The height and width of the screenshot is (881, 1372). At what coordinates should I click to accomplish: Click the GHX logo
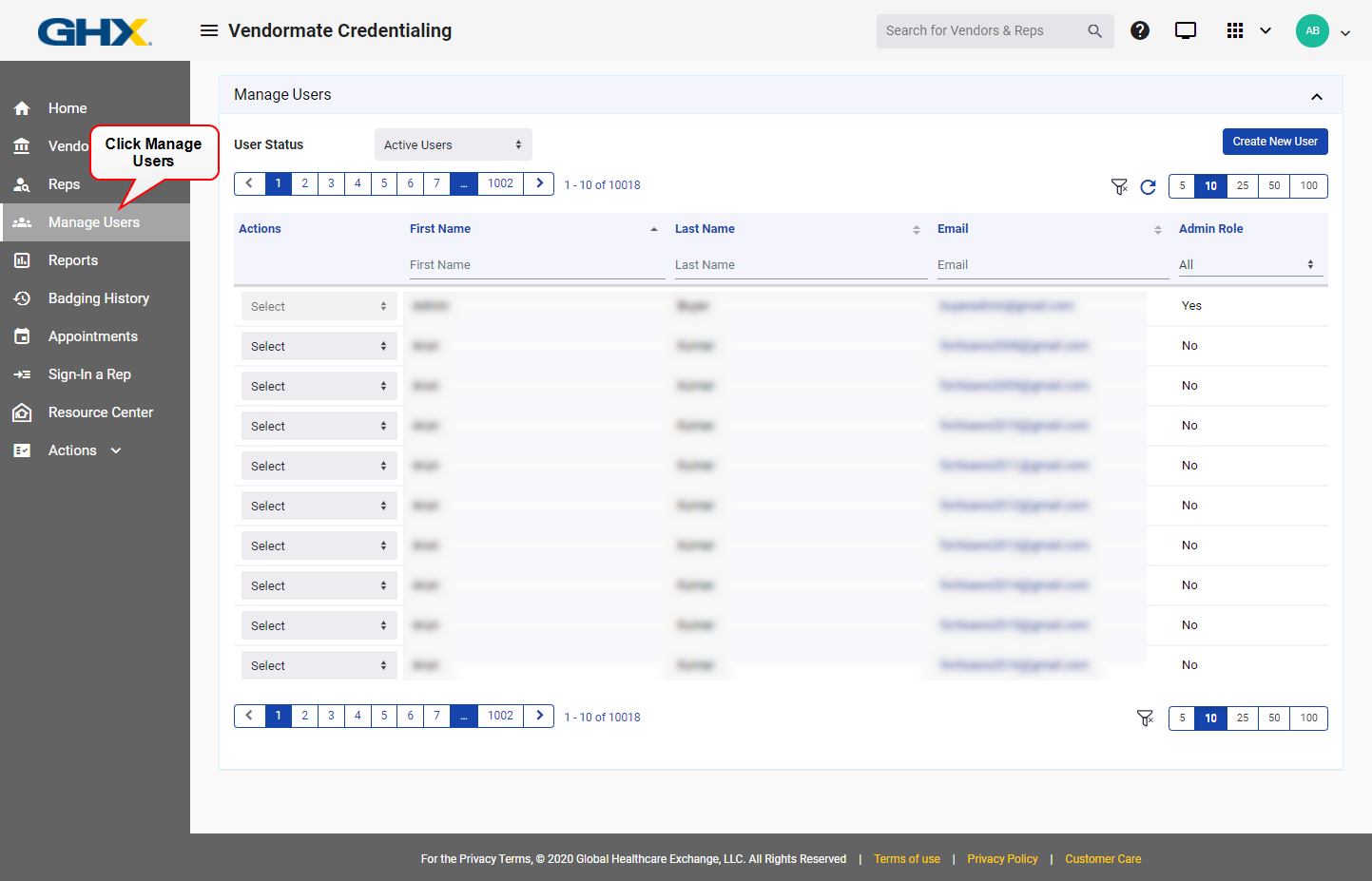point(94,31)
